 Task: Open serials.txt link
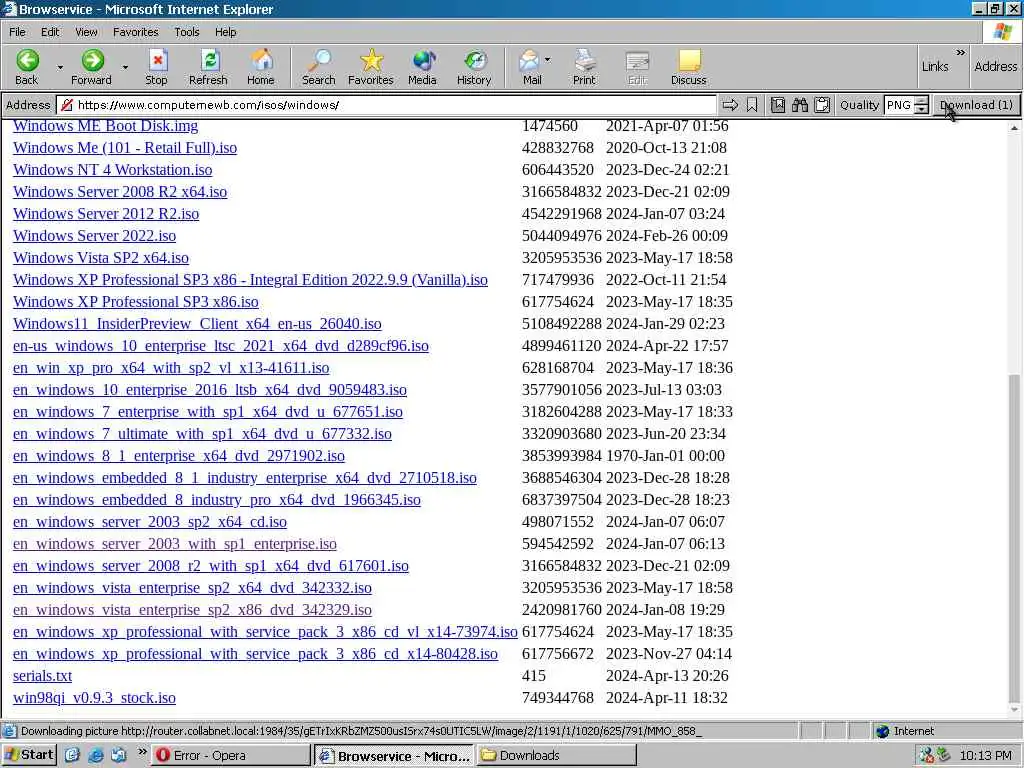click(x=42, y=676)
